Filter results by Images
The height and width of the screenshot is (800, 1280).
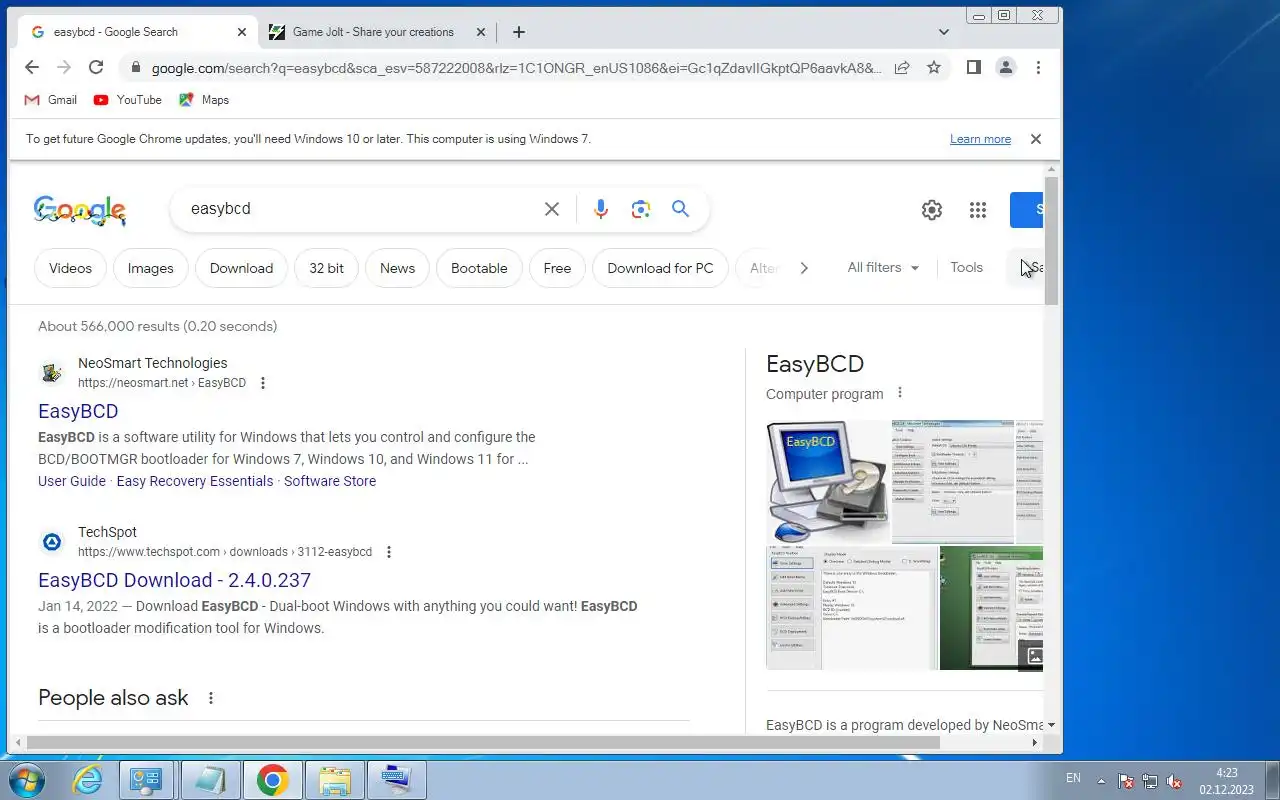150,268
